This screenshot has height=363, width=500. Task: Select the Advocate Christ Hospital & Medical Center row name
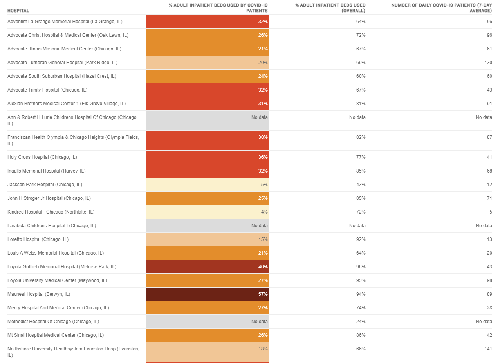[x=68, y=35]
